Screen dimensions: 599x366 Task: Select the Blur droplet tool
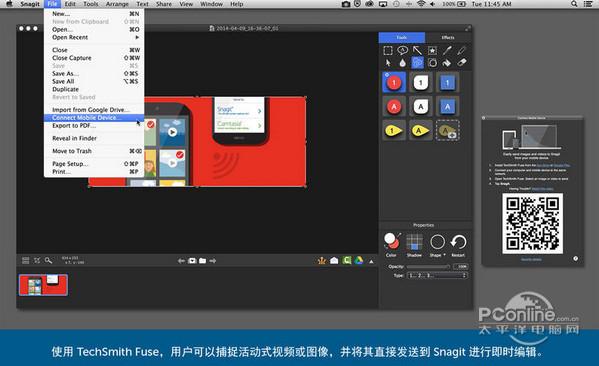pos(402,63)
